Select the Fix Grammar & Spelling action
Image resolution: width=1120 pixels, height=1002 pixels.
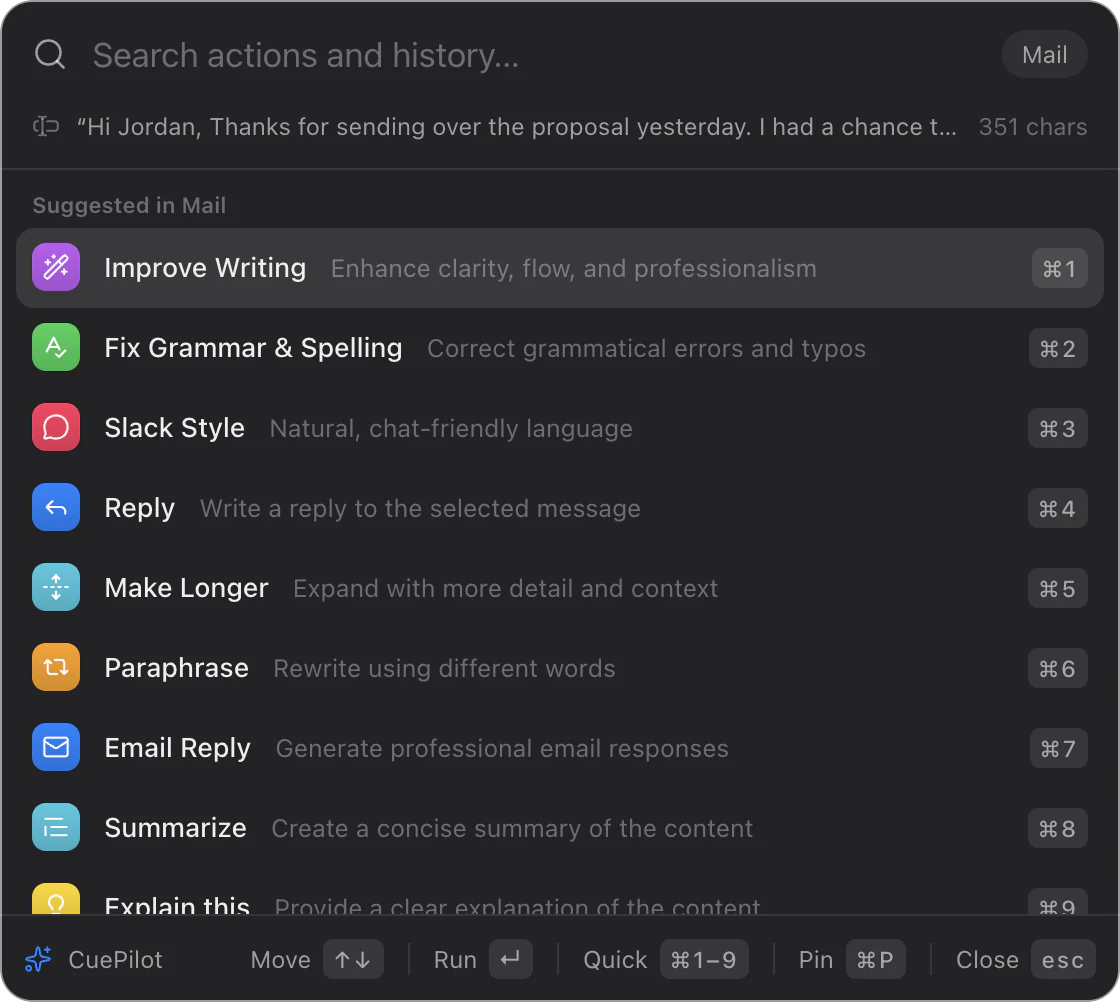(560, 348)
